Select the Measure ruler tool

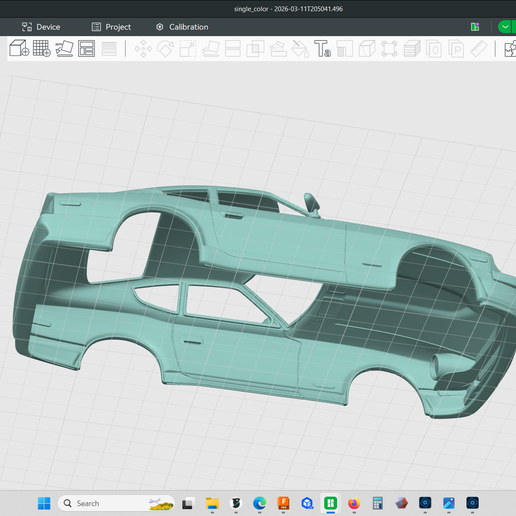[479, 49]
